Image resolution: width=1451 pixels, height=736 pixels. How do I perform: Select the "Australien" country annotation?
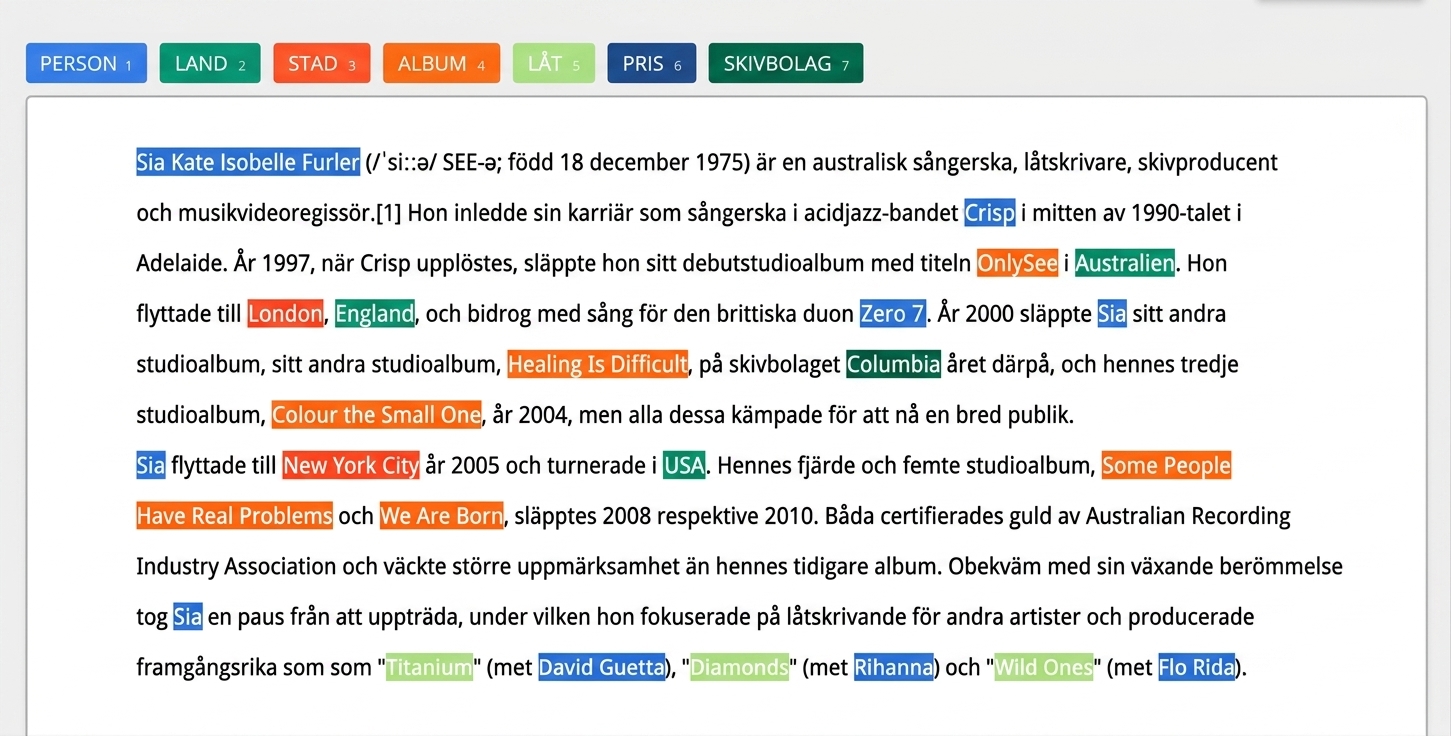coord(1125,263)
